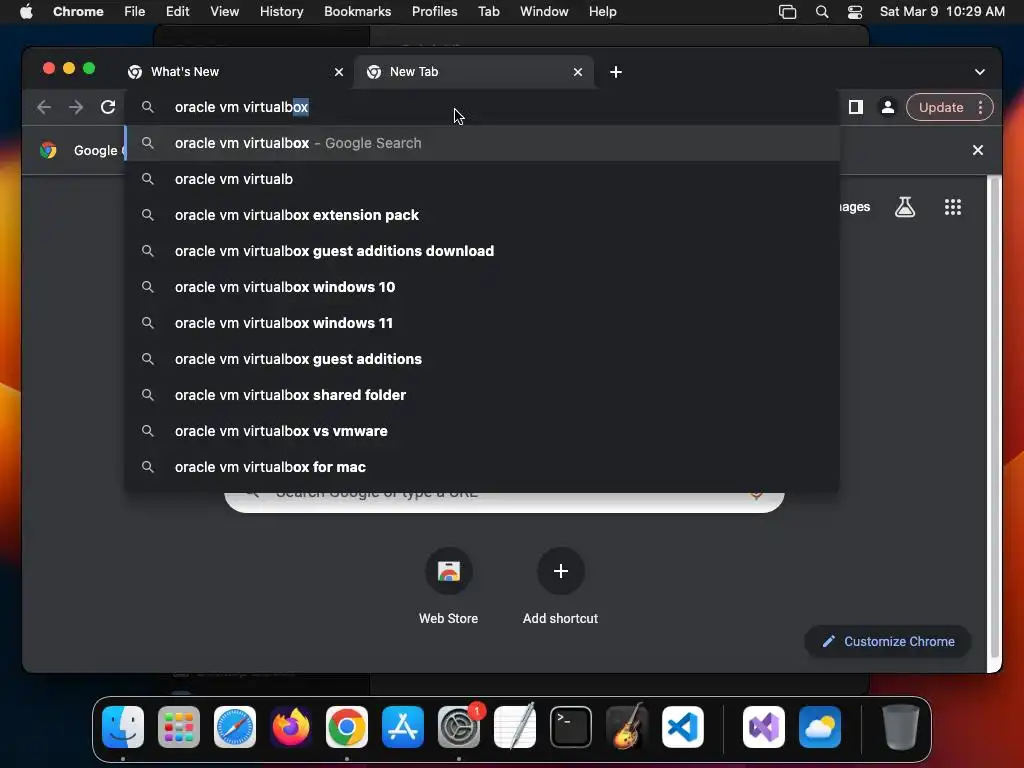Open a new tab with plus button
This screenshot has width=1024, height=768.
click(616, 72)
